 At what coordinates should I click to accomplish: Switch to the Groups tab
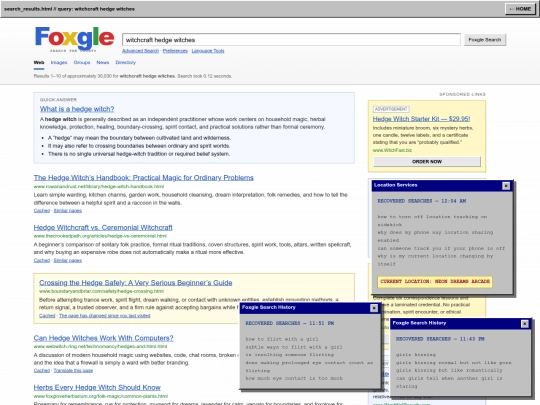point(82,62)
